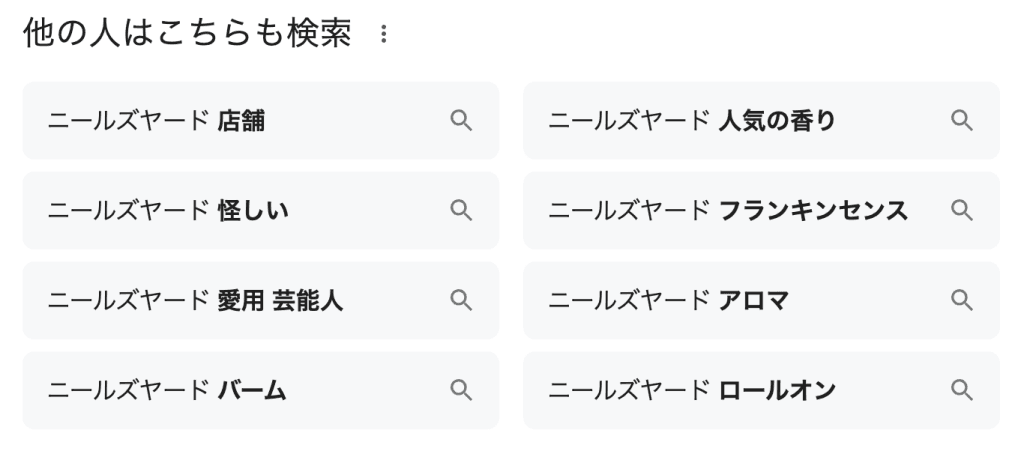Screen dimensions: 1024x454
Task: Click magnifier icon next to フランキンセンス
Action: tap(961, 210)
